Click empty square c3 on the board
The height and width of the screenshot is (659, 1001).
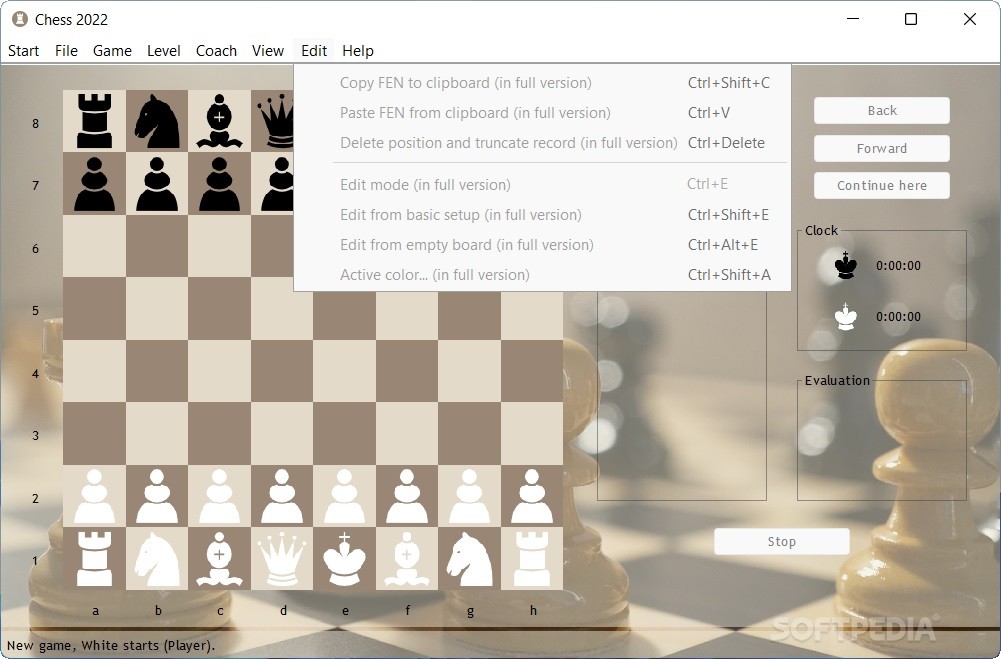point(219,434)
